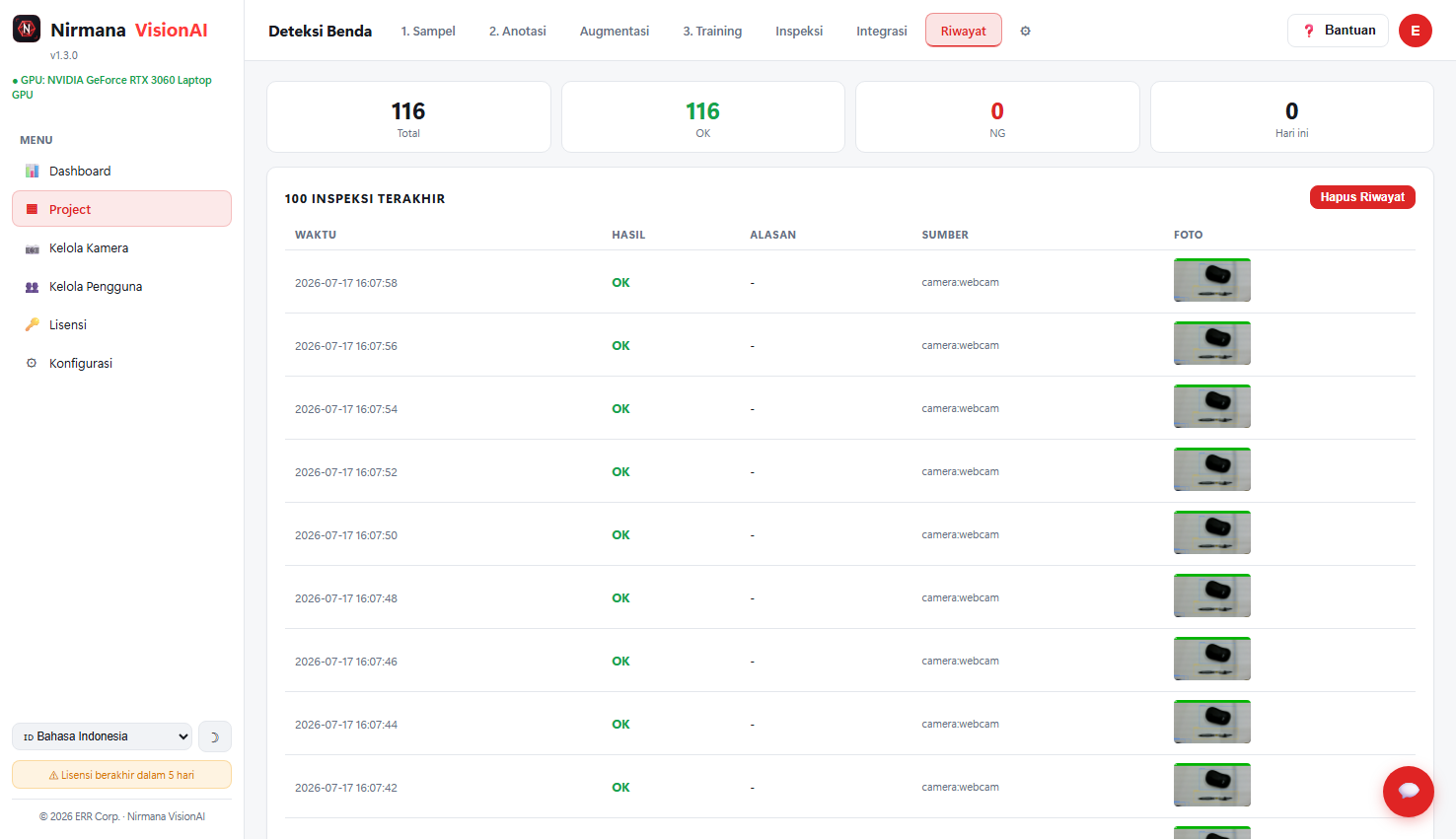Open photo thumbnail for 16:07:52 inspection
Screen dimensions: 1456x839
(x=1212, y=469)
